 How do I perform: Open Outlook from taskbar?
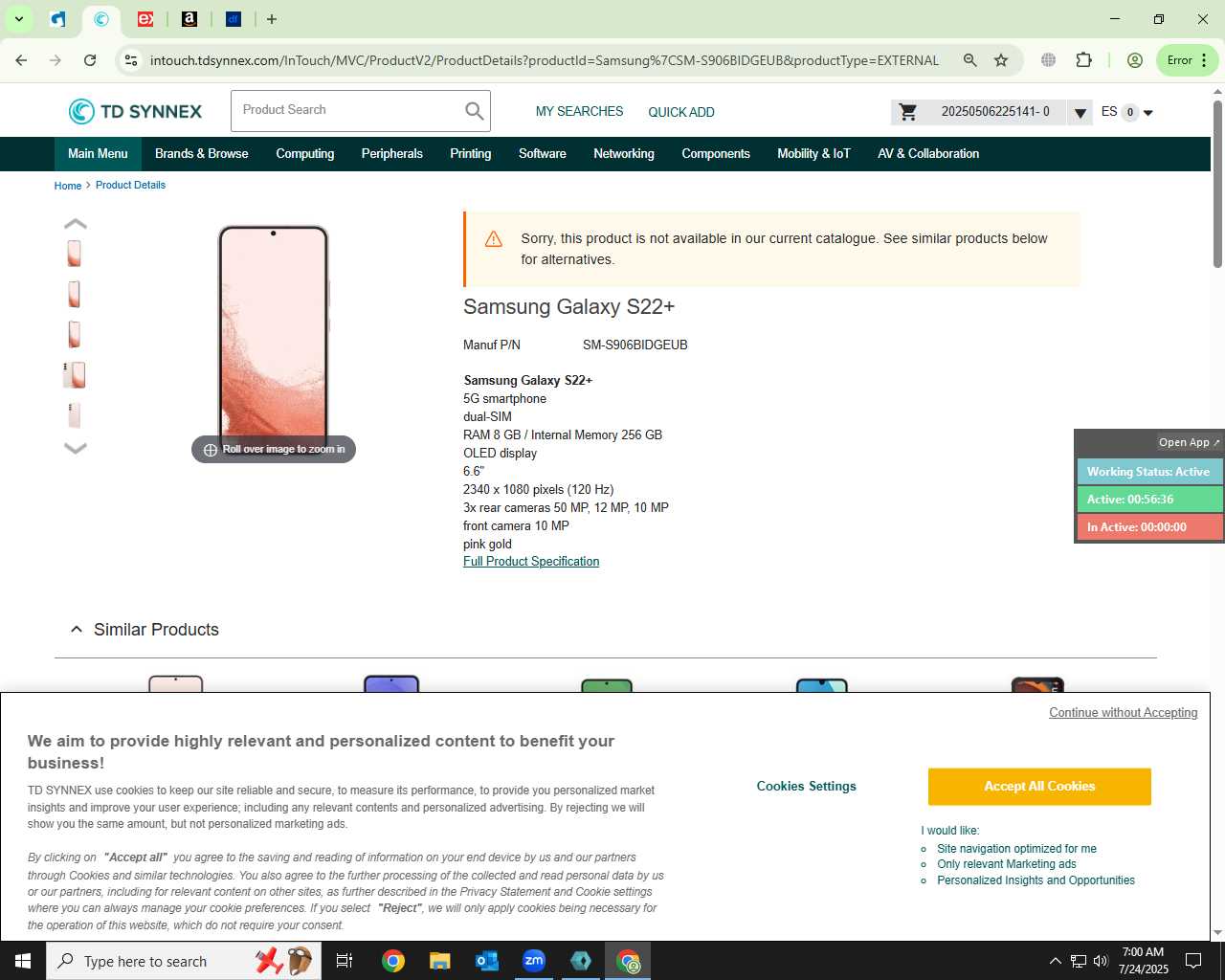click(x=487, y=961)
